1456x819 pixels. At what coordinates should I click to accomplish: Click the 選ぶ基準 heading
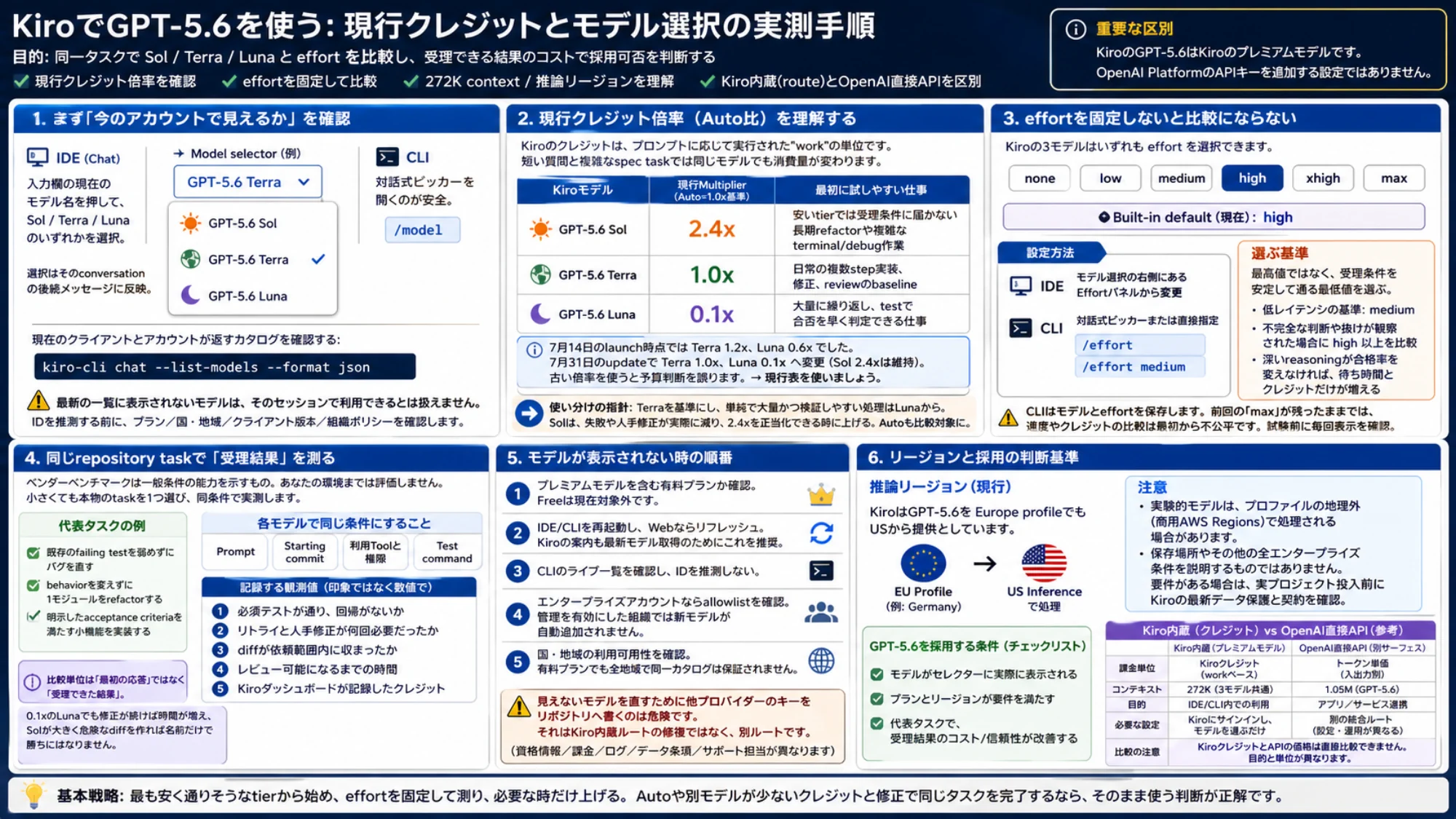(x=1279, y=253)
